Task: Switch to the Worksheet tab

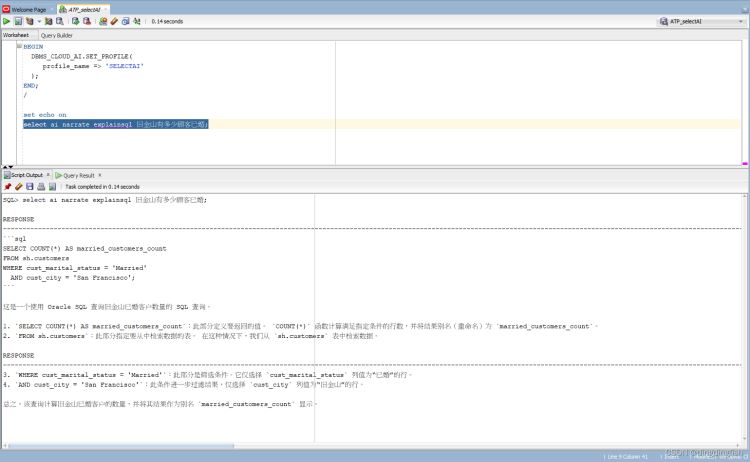Action: tap(16, 35)
